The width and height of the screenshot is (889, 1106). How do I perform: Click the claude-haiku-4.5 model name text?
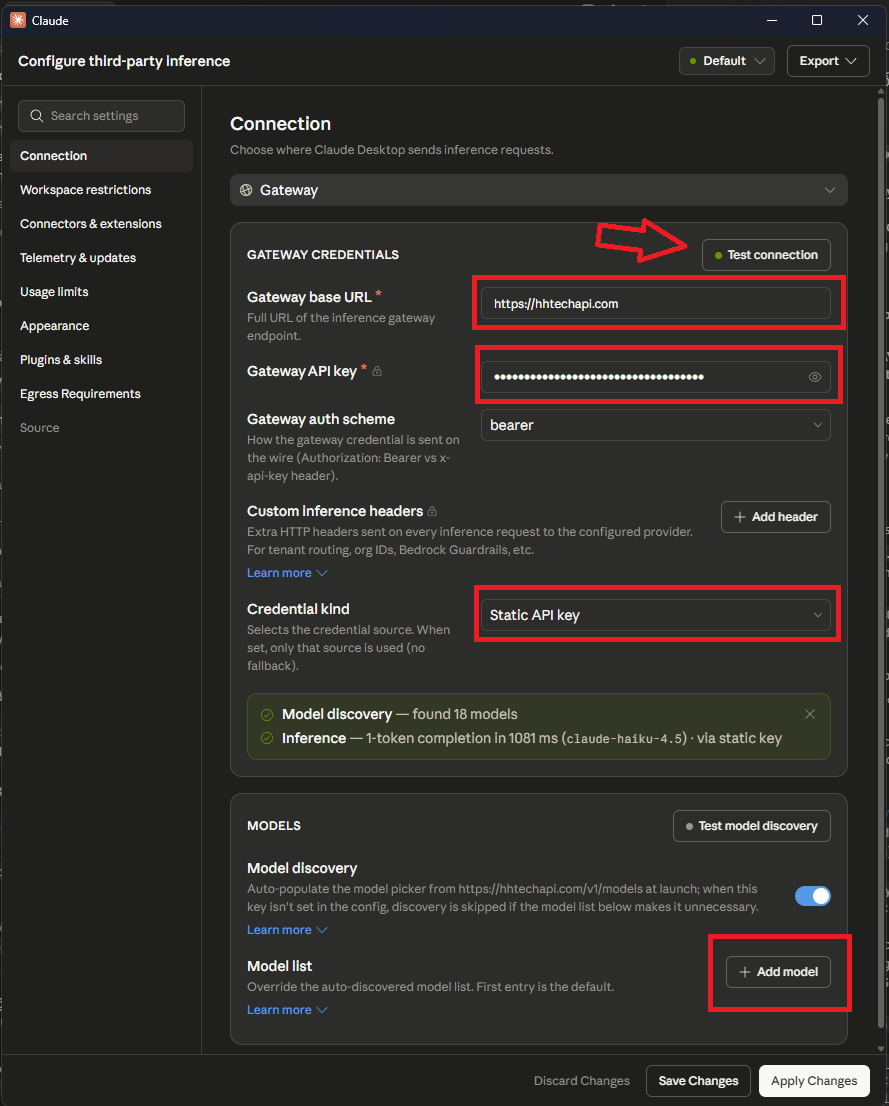coord(624,739)
